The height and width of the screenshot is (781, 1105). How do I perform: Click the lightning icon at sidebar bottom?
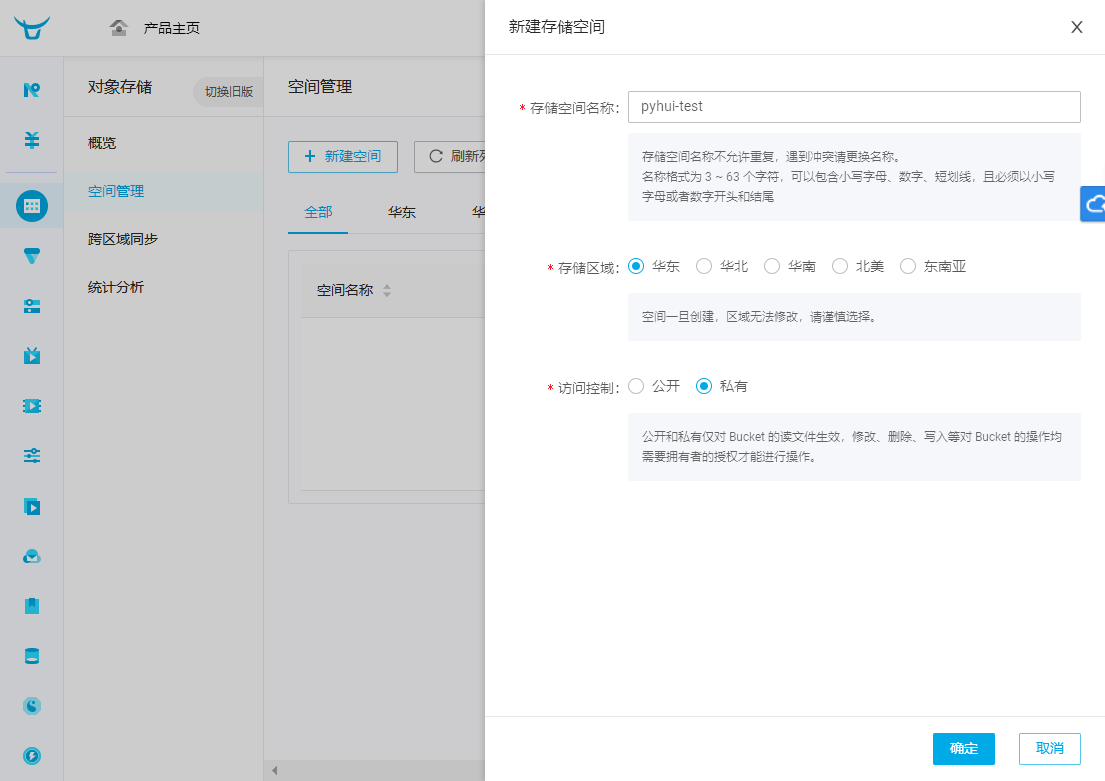(x=31, y=756)
